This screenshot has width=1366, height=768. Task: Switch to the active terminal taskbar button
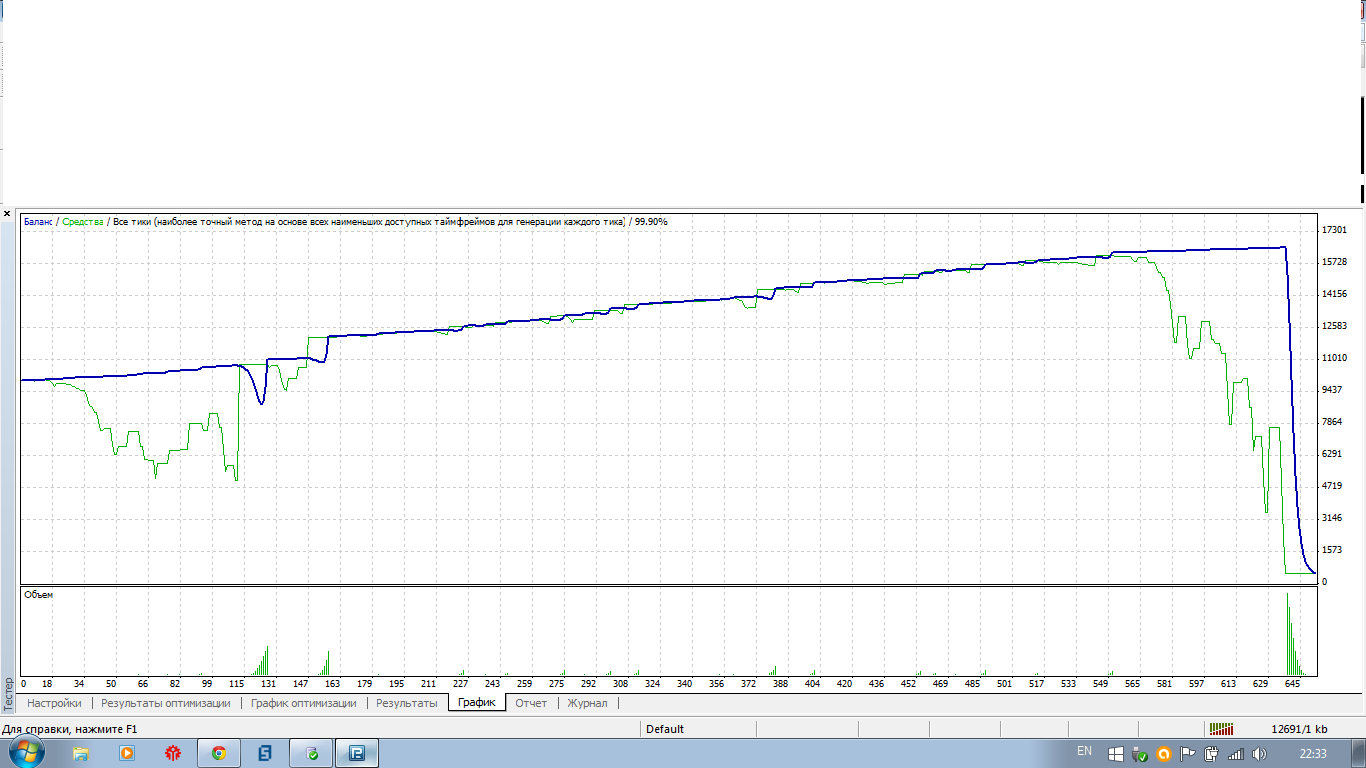[x=358, y=753]
